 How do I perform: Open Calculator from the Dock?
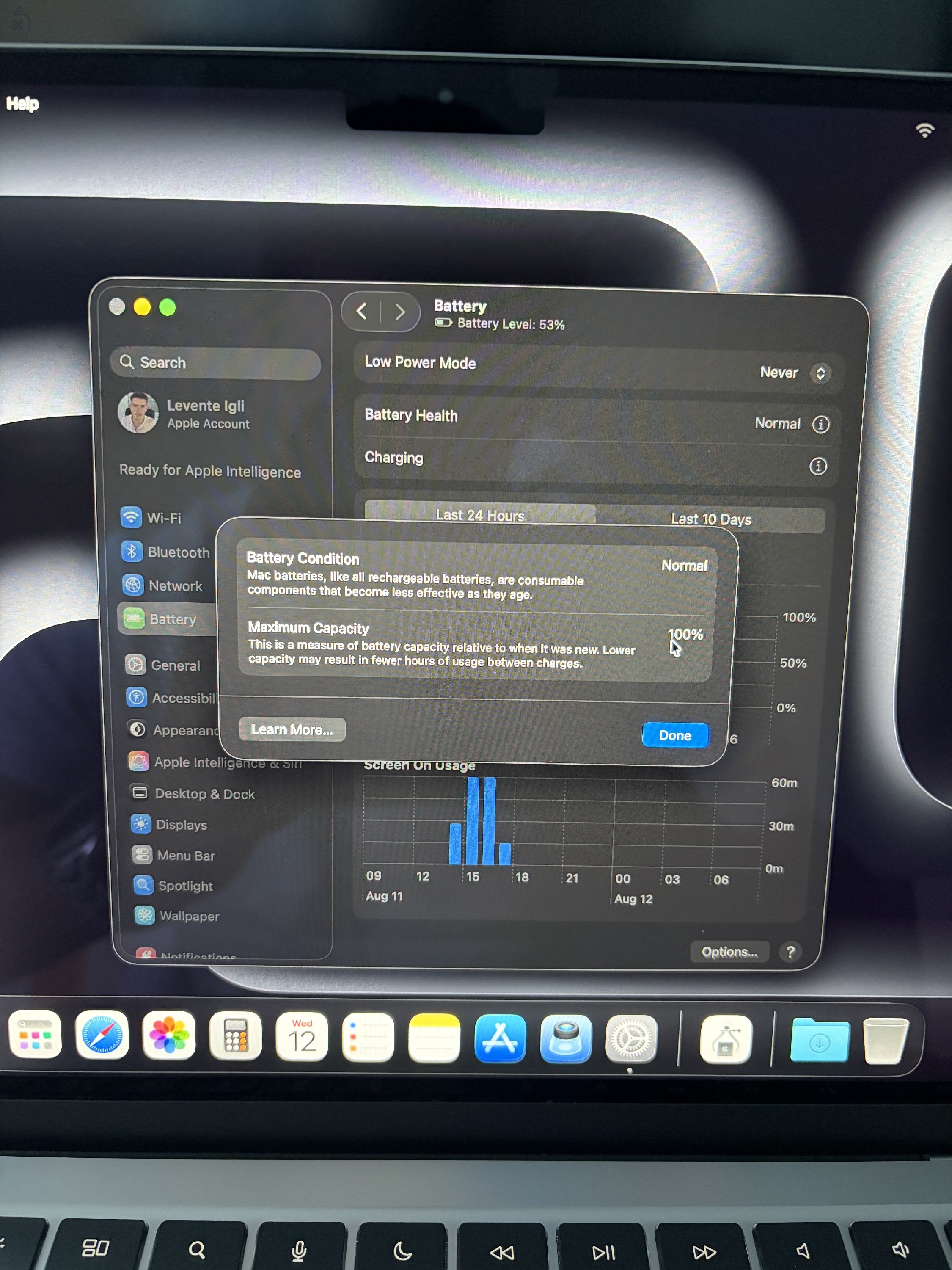[235, 1036]
